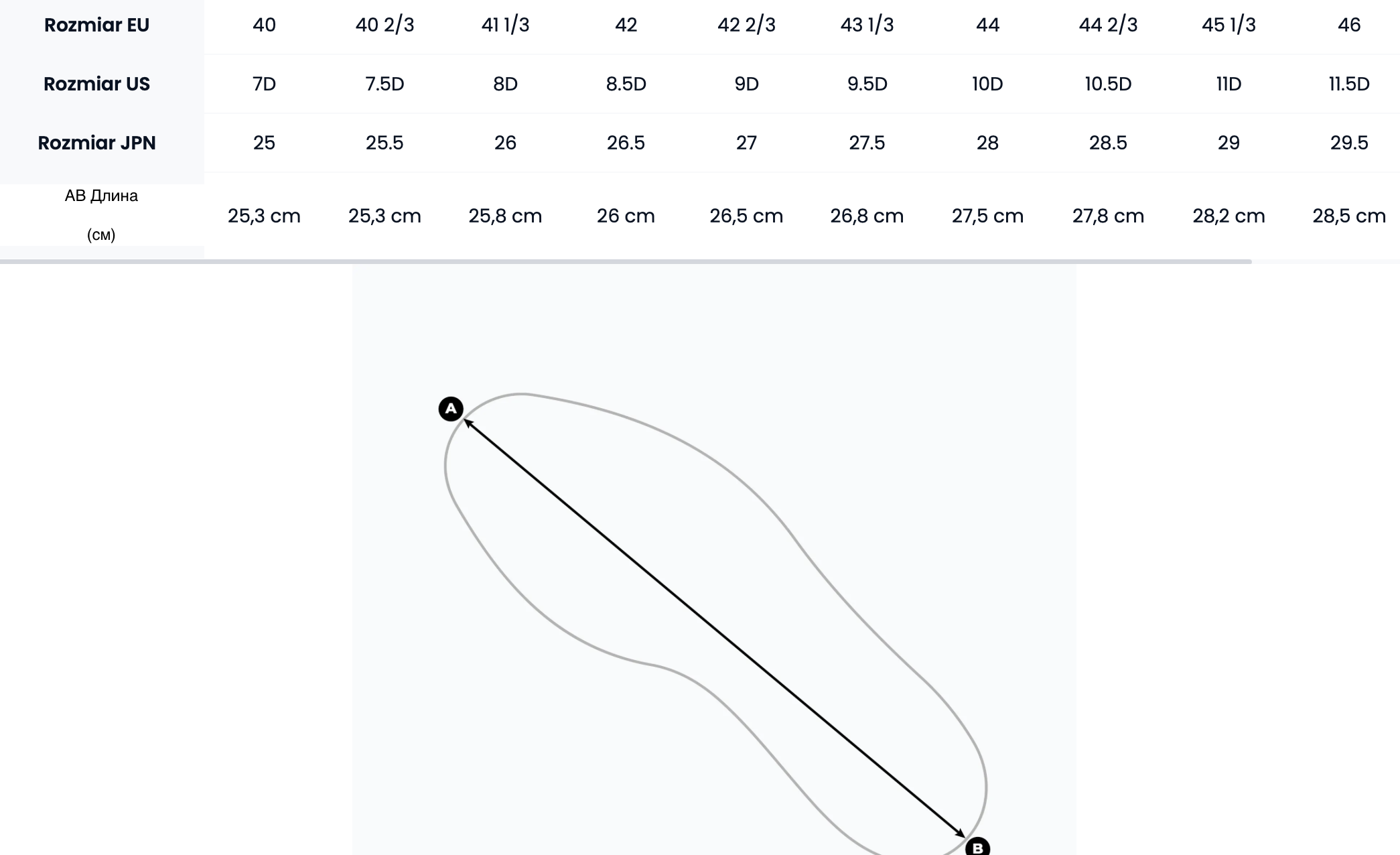Click the 7D US size cell
Screen dimensions: 1400x855
tap(264, 84)
